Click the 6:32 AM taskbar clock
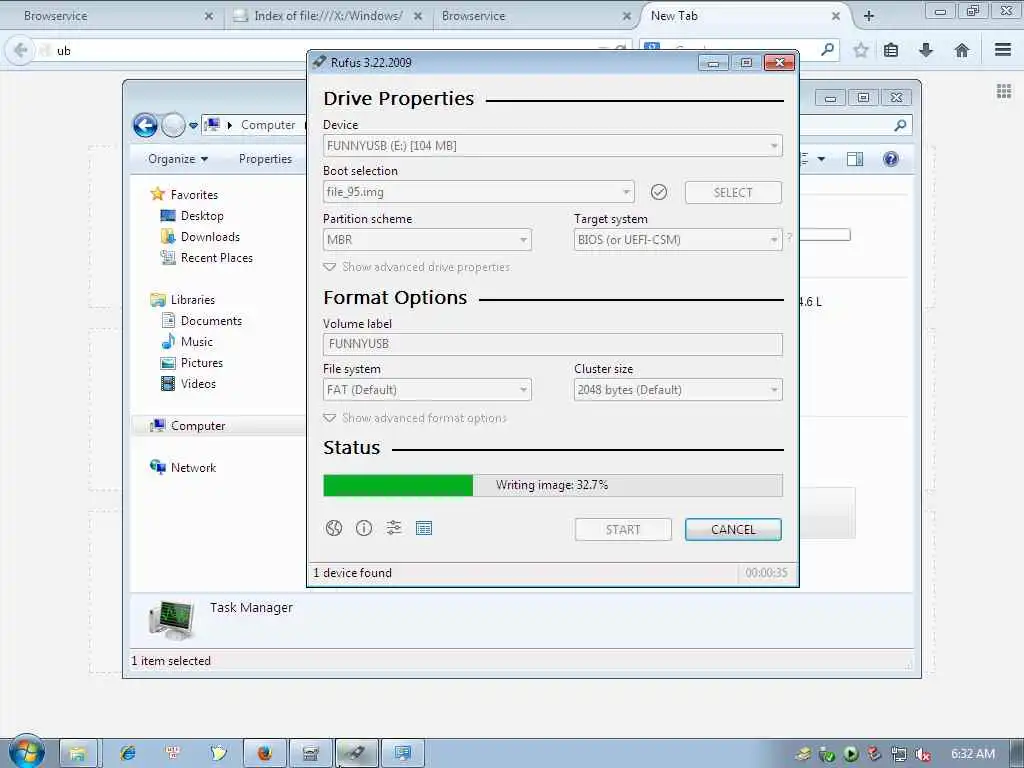 (x=972, y=754)
